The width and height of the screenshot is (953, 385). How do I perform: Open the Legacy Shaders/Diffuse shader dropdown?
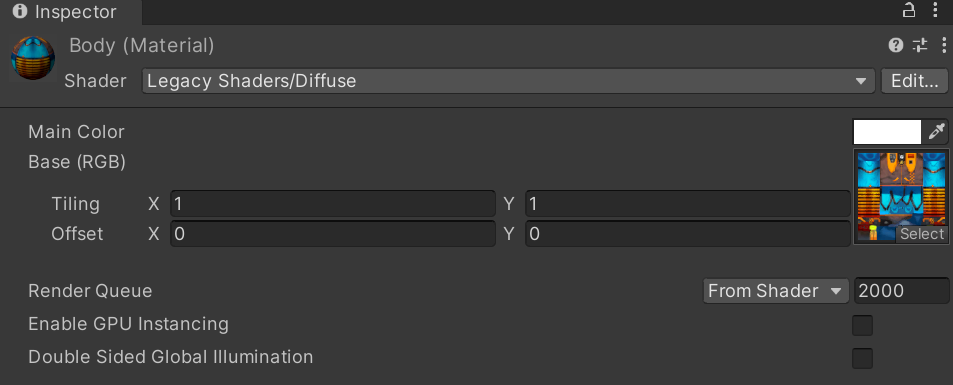[508, 81]
